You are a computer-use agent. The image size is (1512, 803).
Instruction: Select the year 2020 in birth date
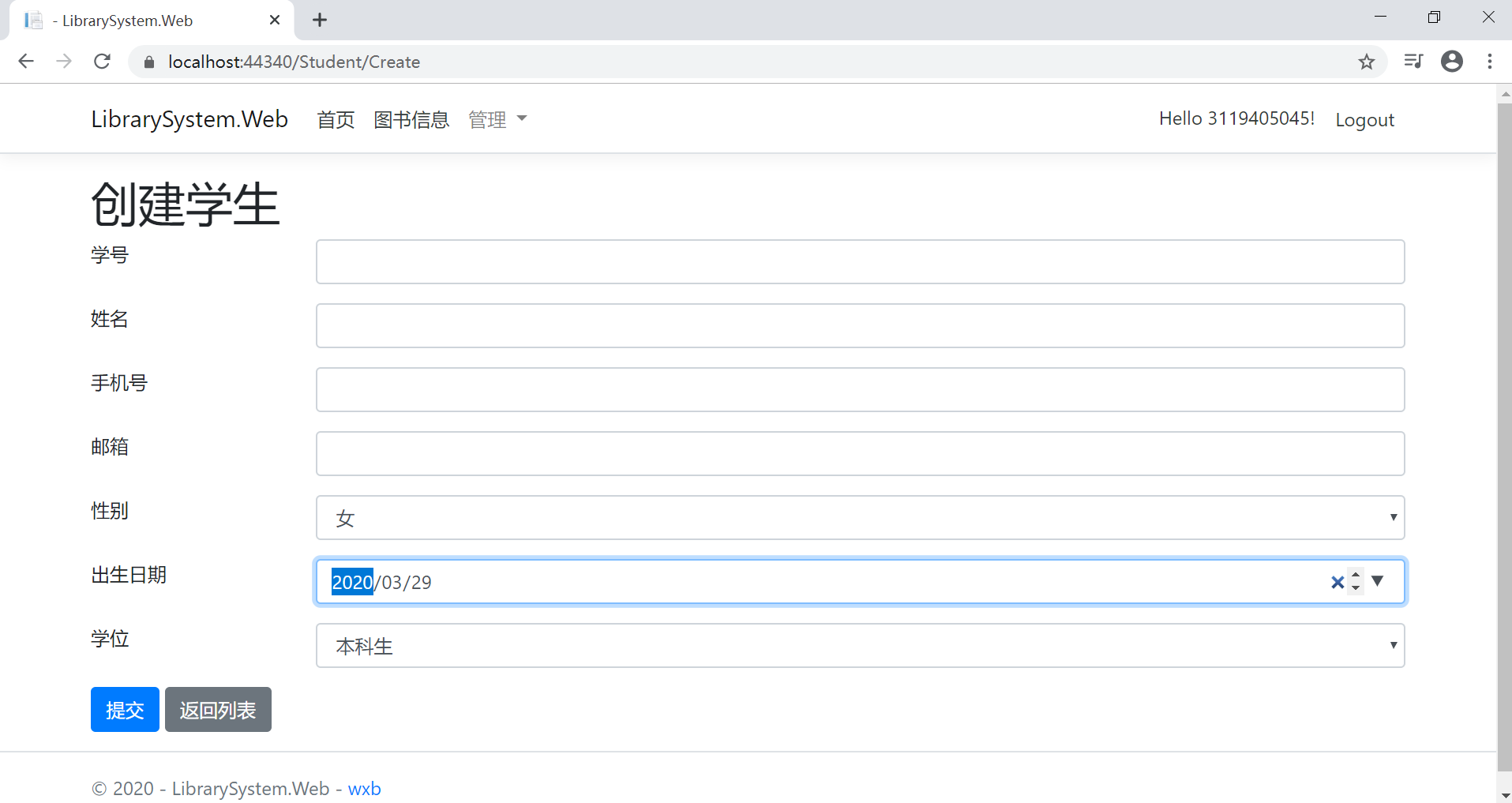352,582
